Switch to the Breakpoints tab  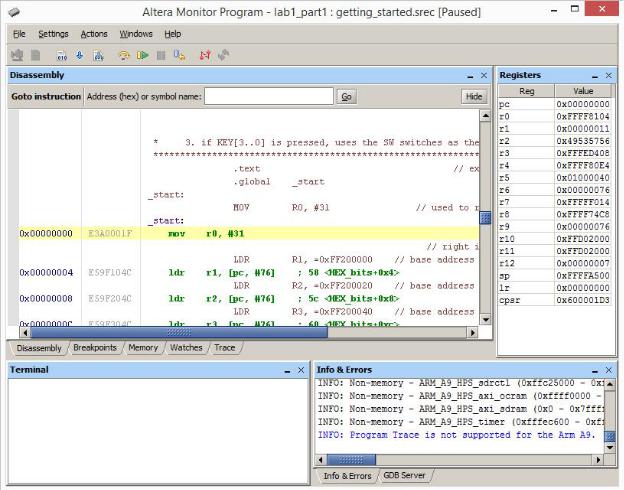click(x=95, y=347)
